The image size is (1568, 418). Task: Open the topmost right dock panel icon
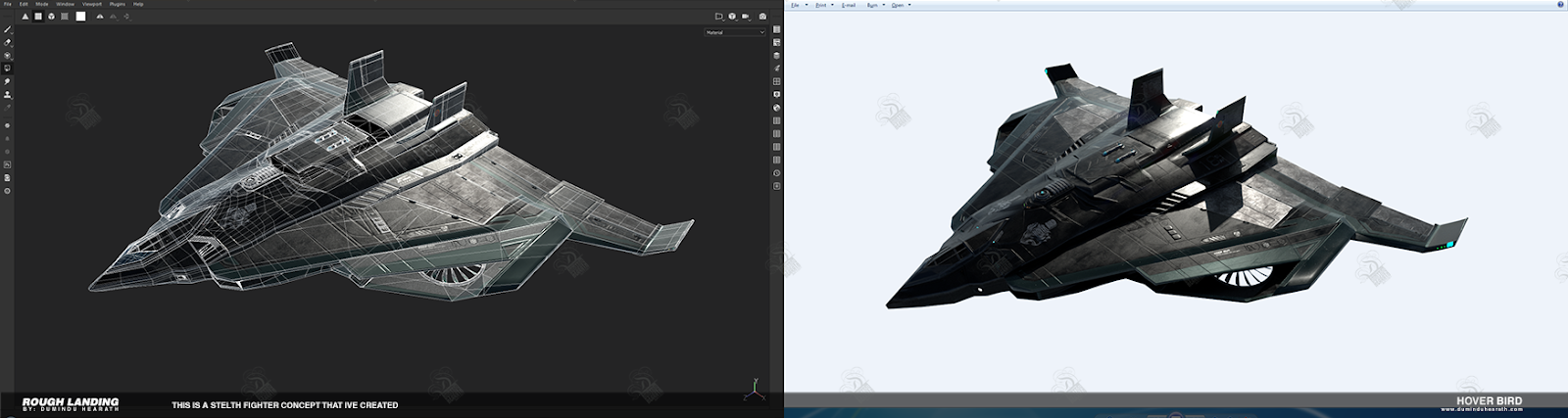(x=776, y=29)
